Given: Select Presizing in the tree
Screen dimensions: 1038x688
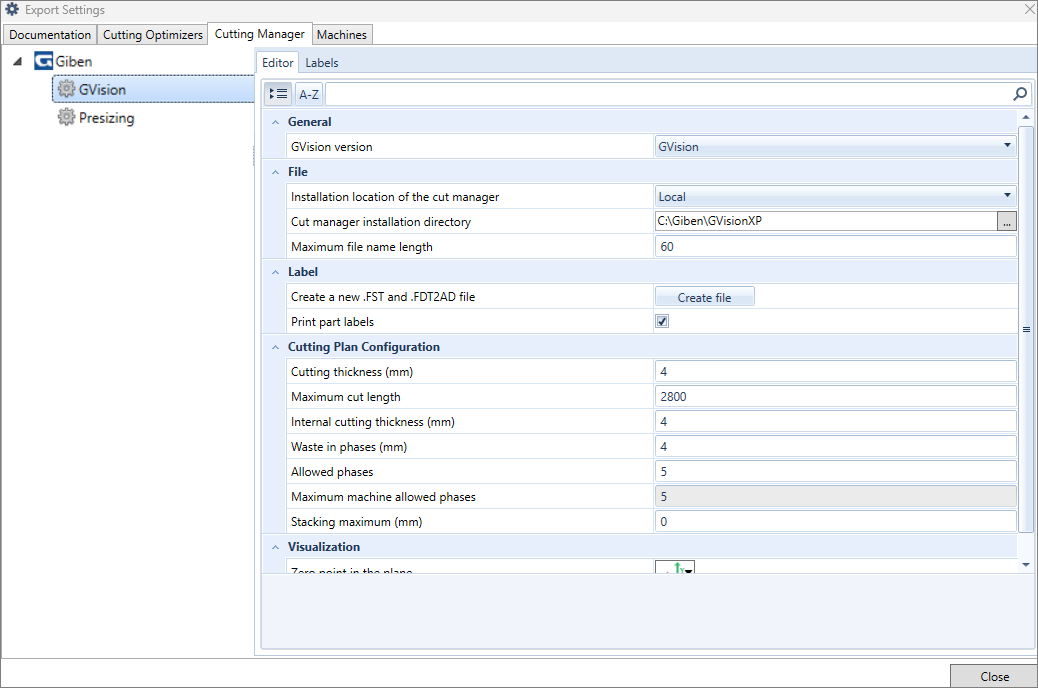Looking at the screenshot, I should [x=107, y=118].
